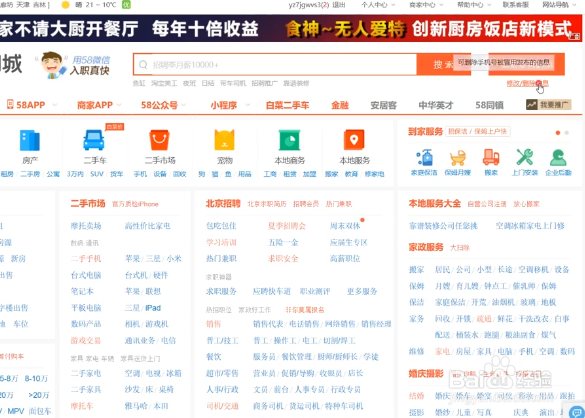Expand the 58APP dropdown arrow
Image resolution: width=585 pixels, height=418 pixels.
(x=54, y=105)
